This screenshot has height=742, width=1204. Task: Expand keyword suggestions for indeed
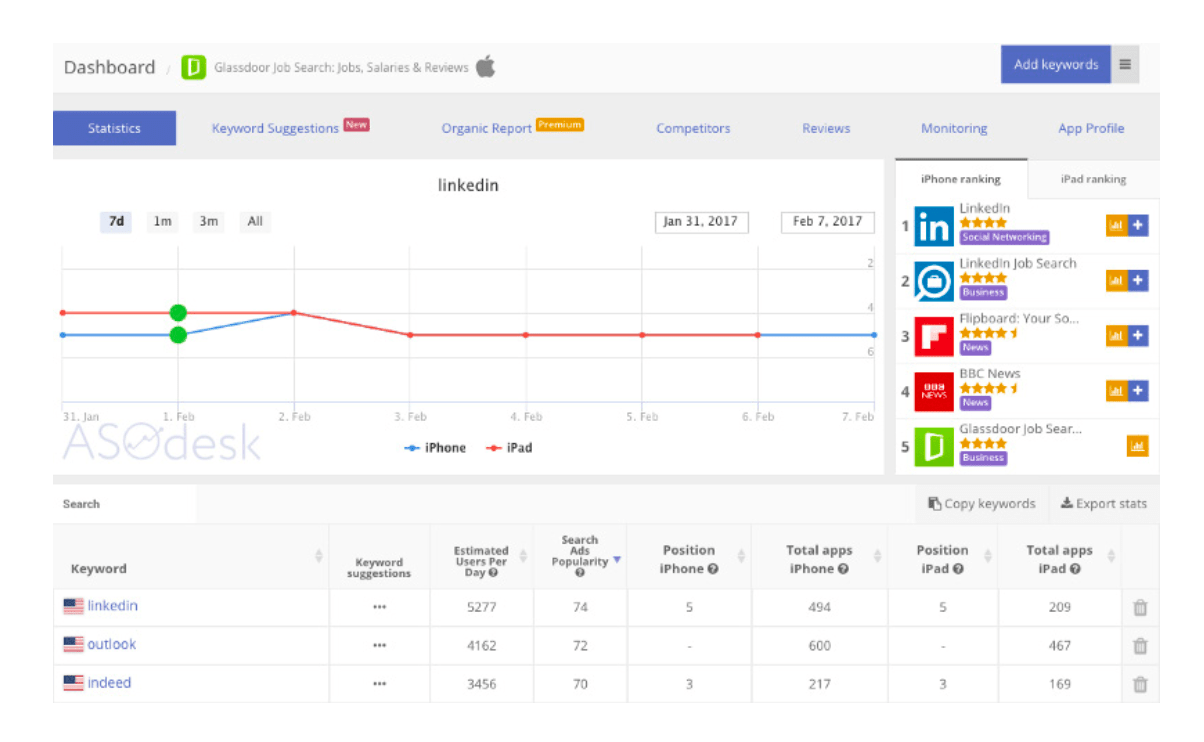[379, 685]
